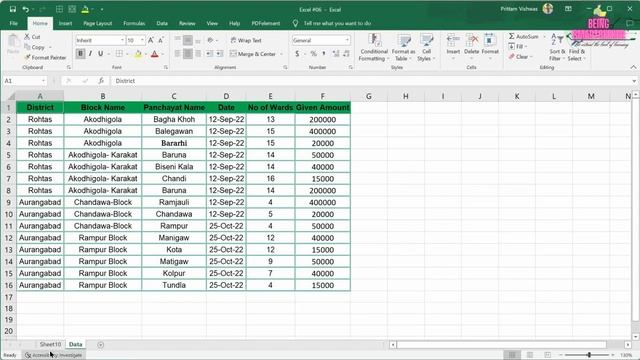The image size is (640, 360).
Task: Toggle Underline formatting
Action: tap(100, 54)
